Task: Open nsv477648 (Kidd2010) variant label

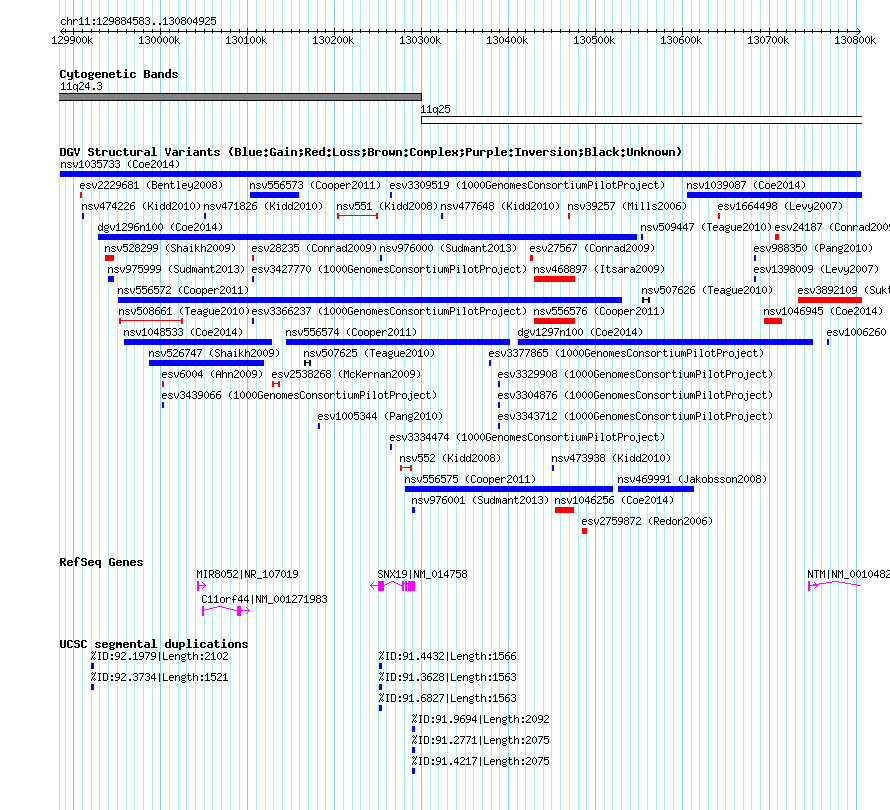Action: pyautogui.click(x=500, y=206)
